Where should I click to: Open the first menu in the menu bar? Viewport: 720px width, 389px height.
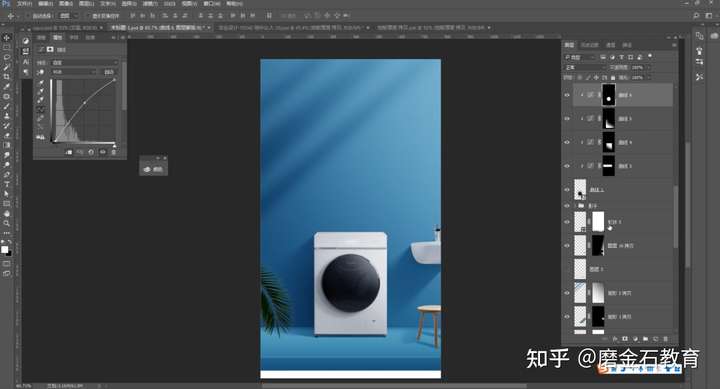click(25, 4)
